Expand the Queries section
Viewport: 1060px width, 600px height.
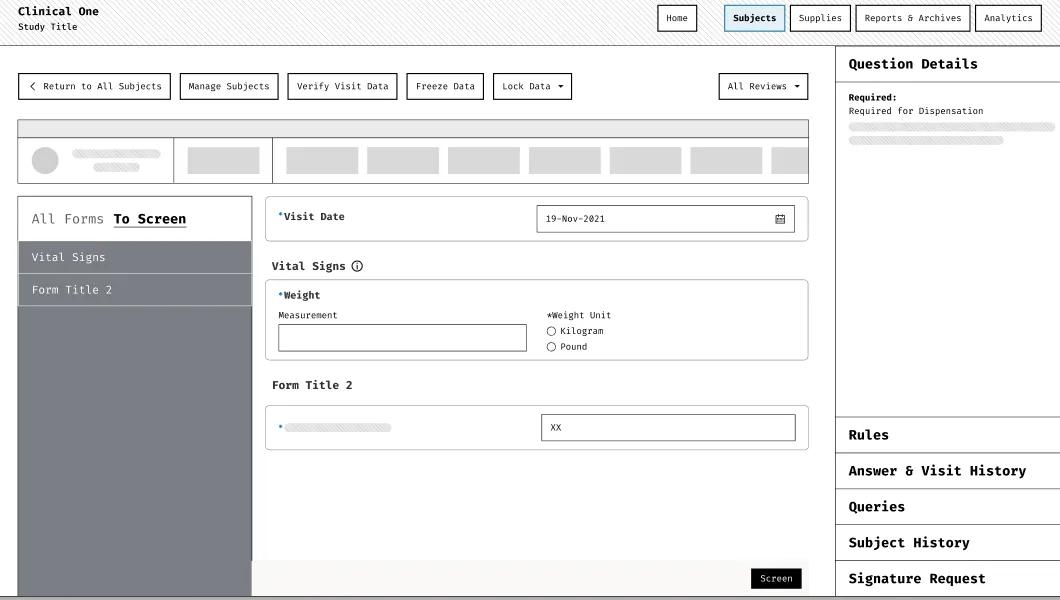pyautogui.click(x=948, y=507)
